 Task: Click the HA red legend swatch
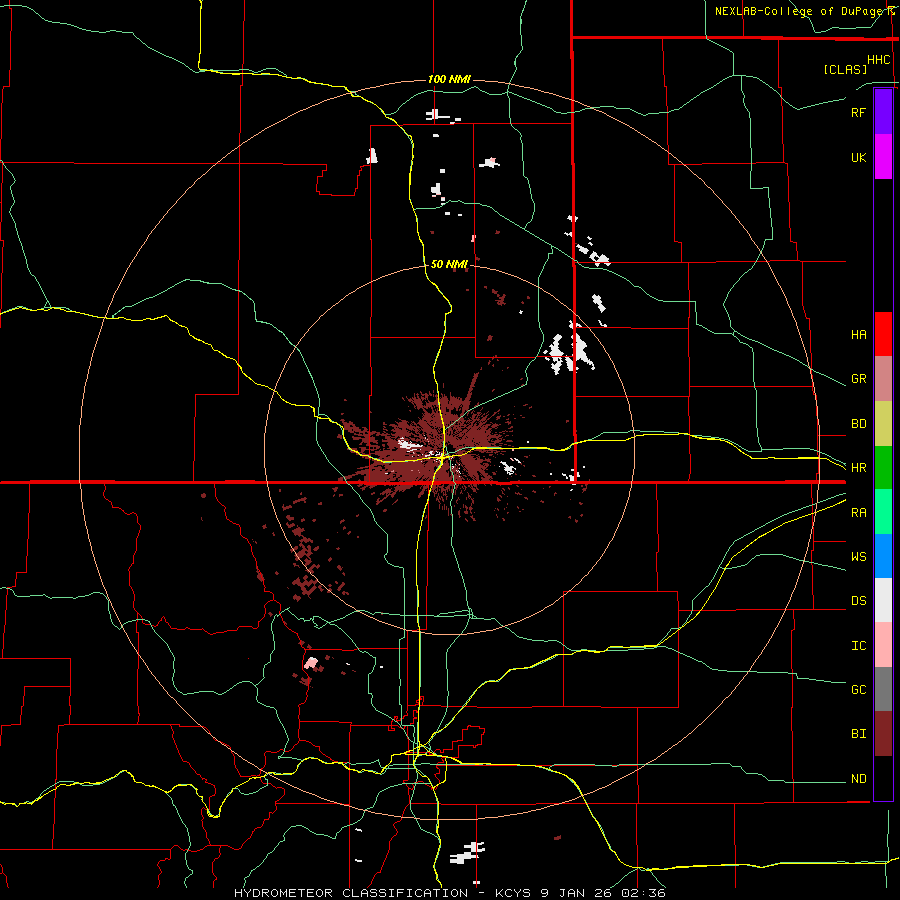coord(883,334)
